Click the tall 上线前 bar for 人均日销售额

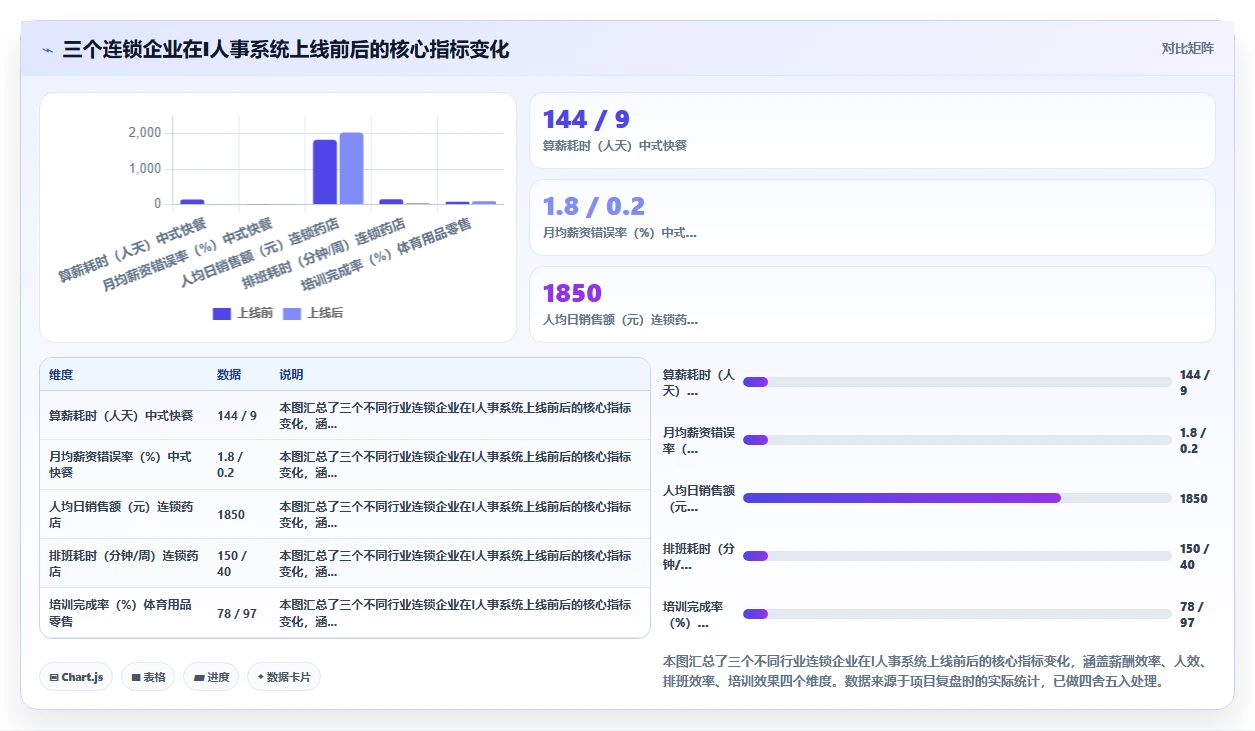[x=325, y=172]
